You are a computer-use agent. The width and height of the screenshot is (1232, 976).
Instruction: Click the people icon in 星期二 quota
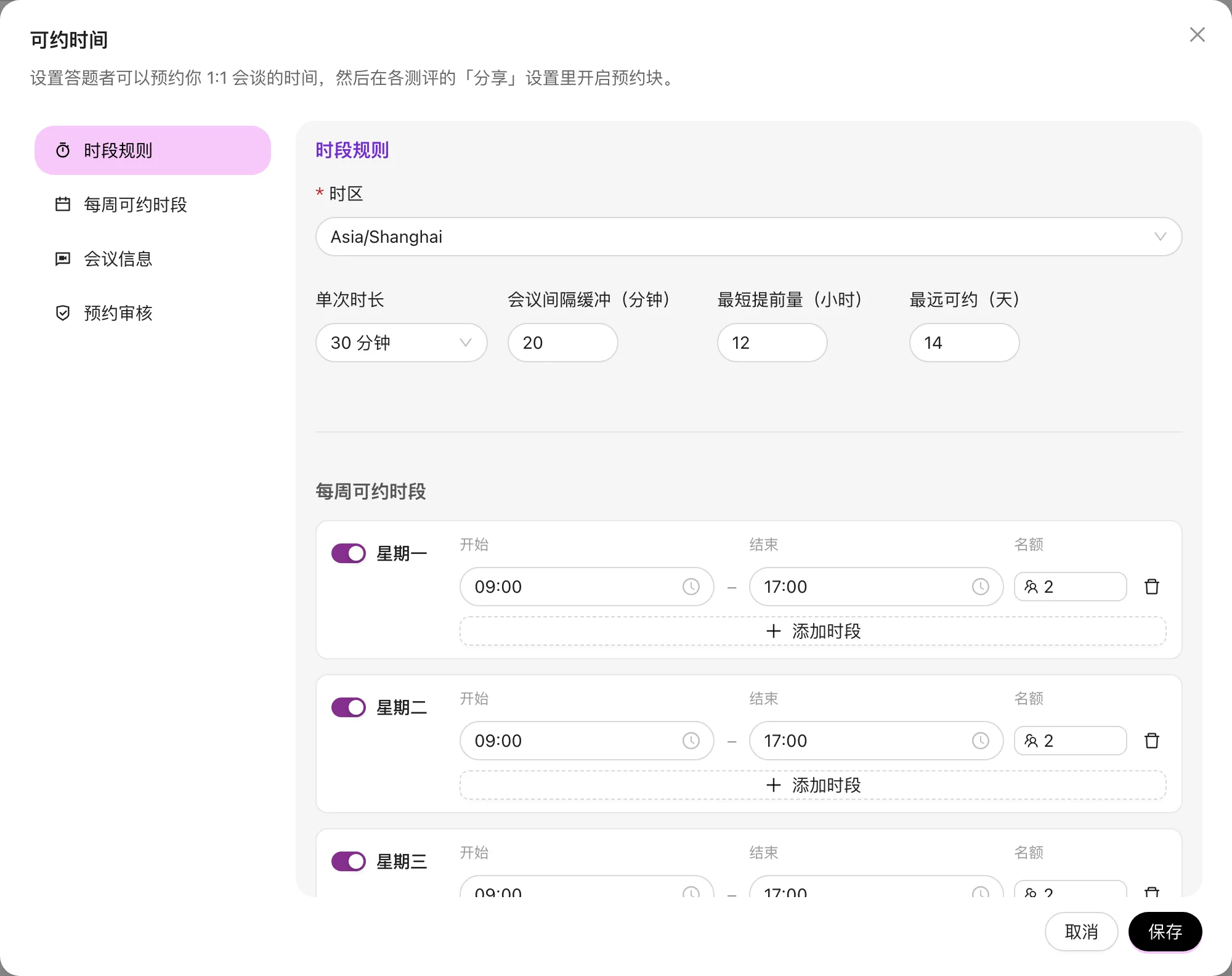click(1031, 741)
